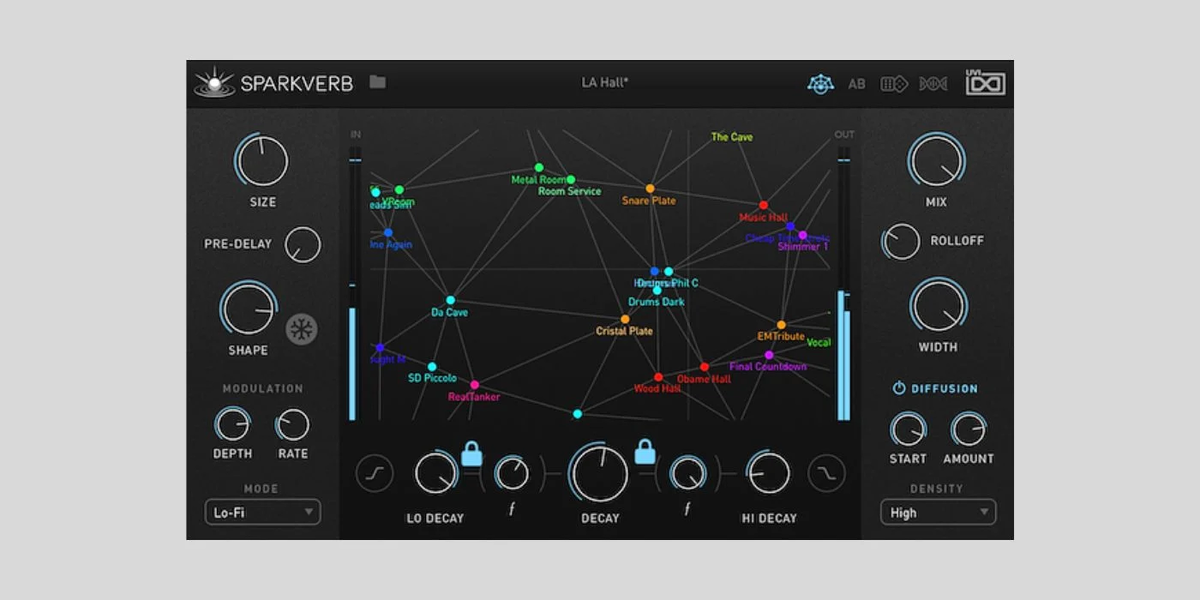Open the Mode dropdown showing Lo-Fi

[x=262, y=512]
